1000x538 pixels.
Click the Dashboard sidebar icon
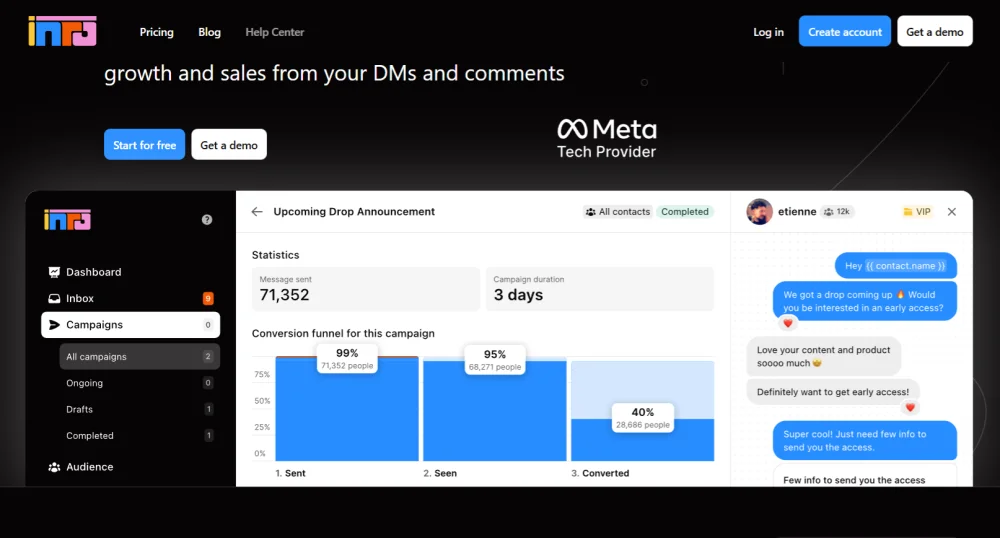click(54, 272)
